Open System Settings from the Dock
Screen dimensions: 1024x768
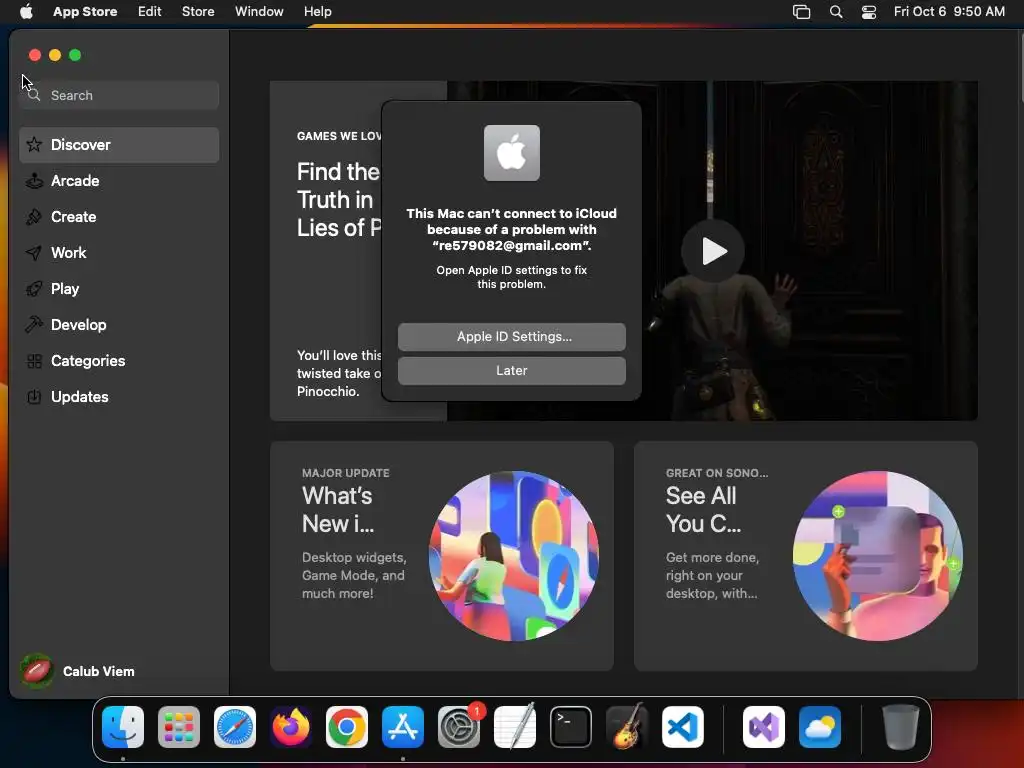point(459,727)
